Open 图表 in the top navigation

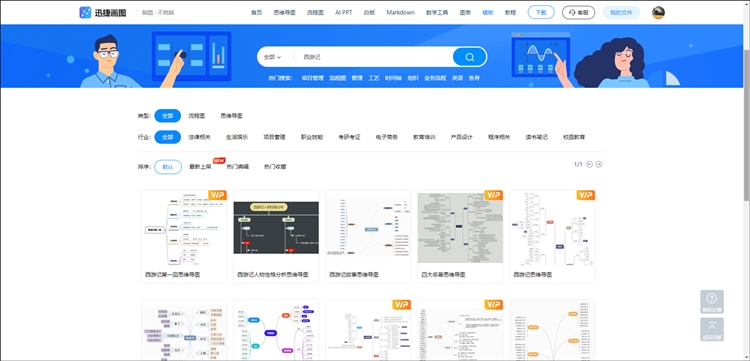(465, 12)
